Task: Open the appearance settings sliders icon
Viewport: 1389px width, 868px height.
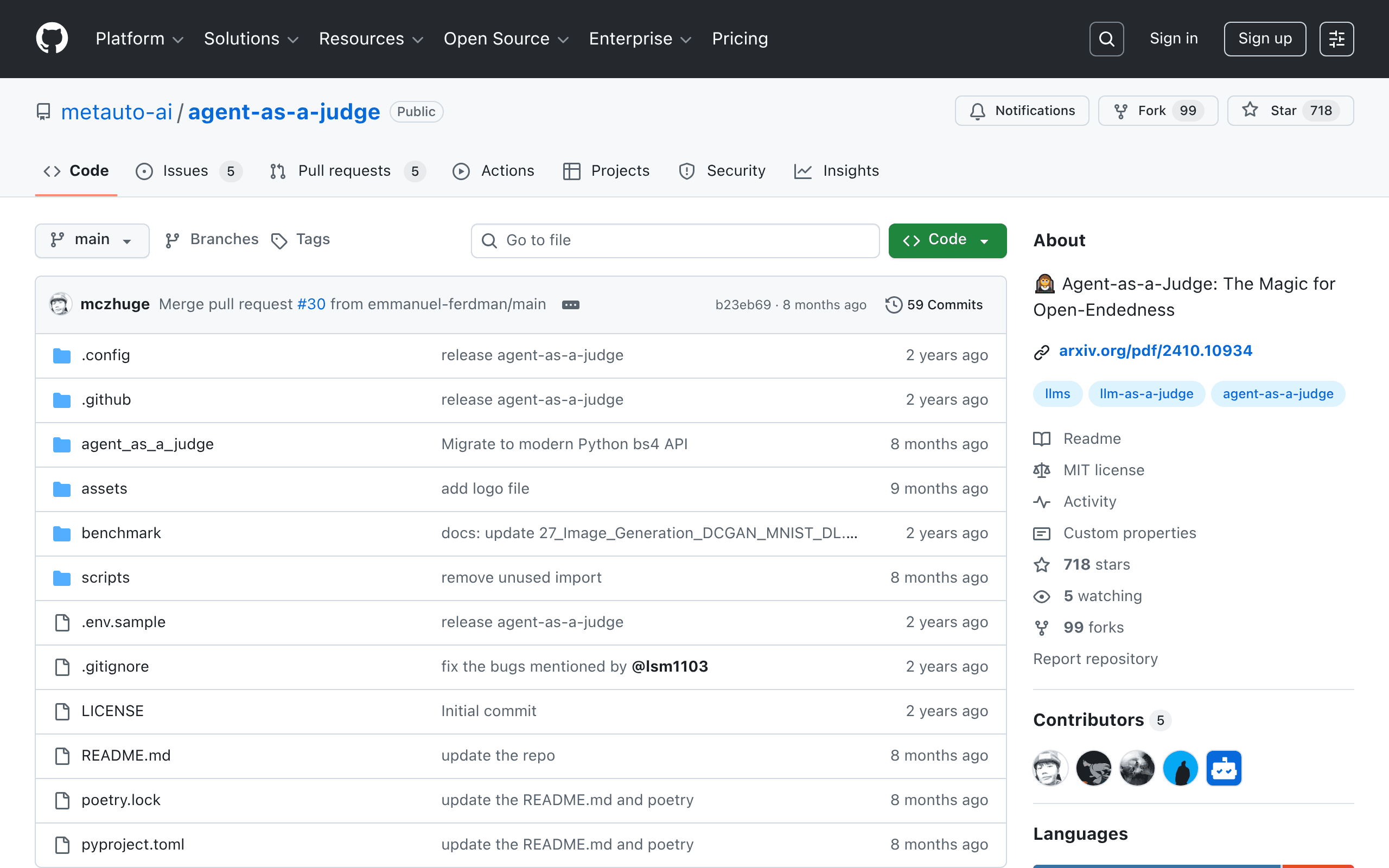Action: click(x=1336, y=39)
